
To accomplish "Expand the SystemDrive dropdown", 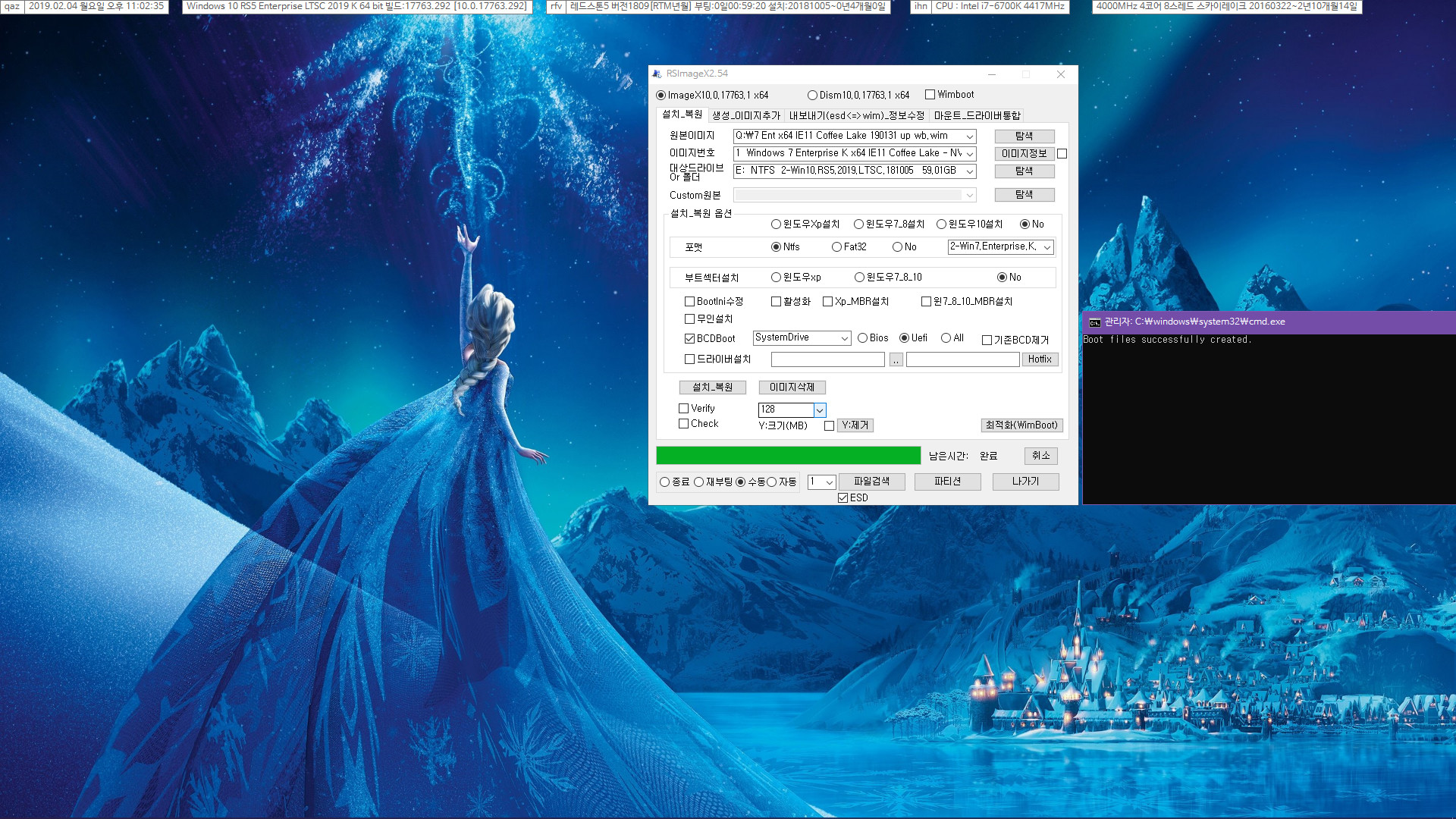I will [844, 338].
